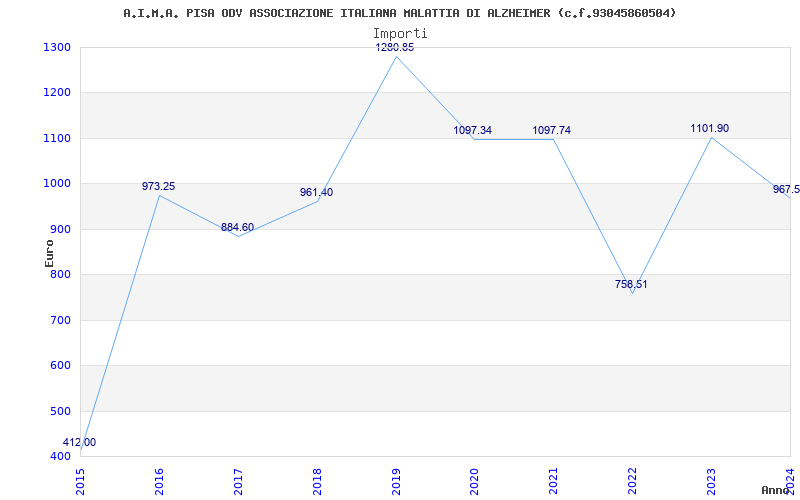This screenshot has width=800, height=500.
Task: Select the 884.60 data label
Action: (x=237, y=227)
